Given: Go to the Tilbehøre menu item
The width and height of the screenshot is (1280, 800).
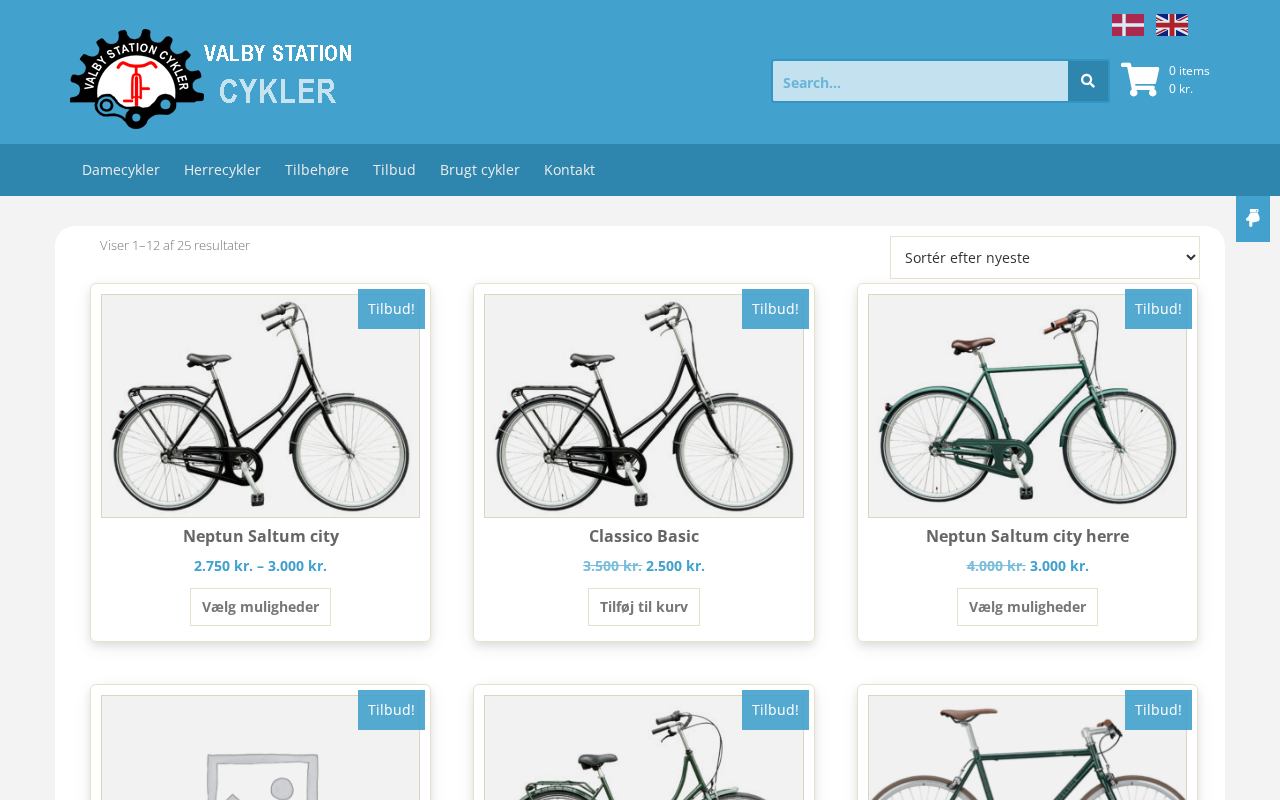Looking at the screenshot, I should tap(317, 170).
